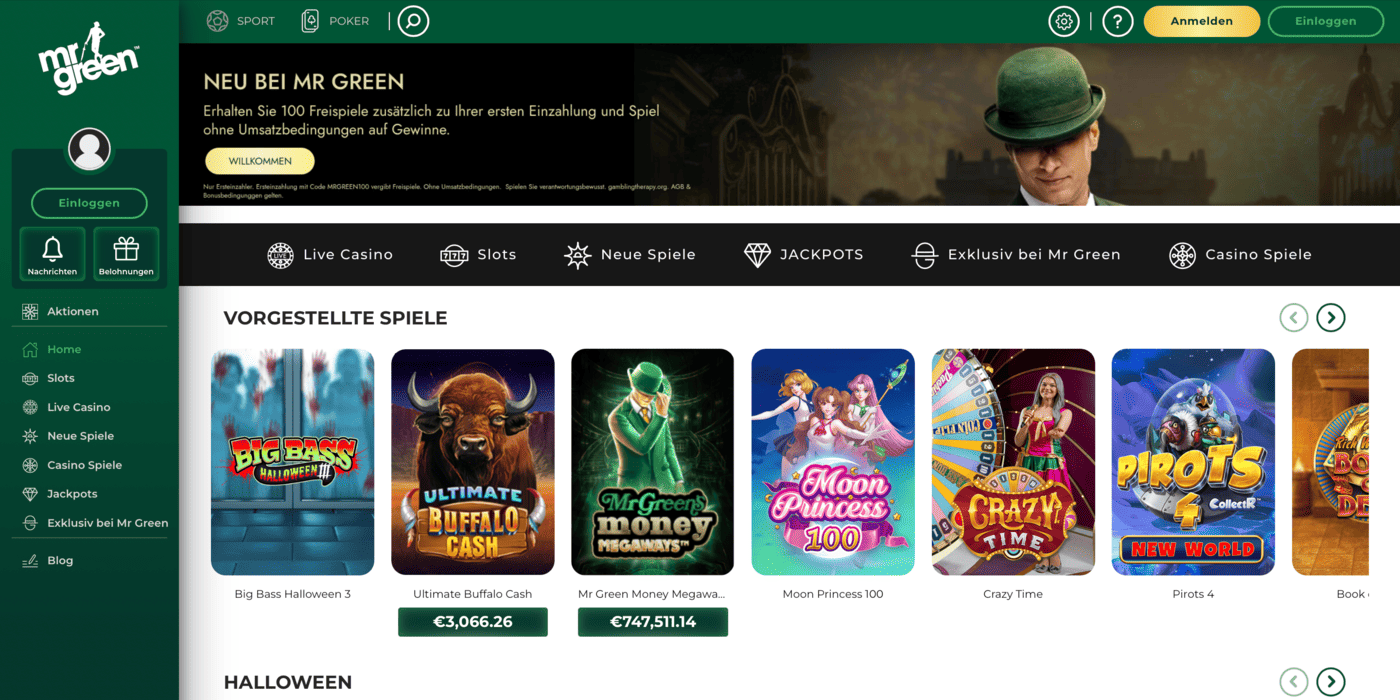Viewport: 1400px width, 700px height.
Task: Switch to Casino Spiele category tab
Action: tap(1240, 255)
